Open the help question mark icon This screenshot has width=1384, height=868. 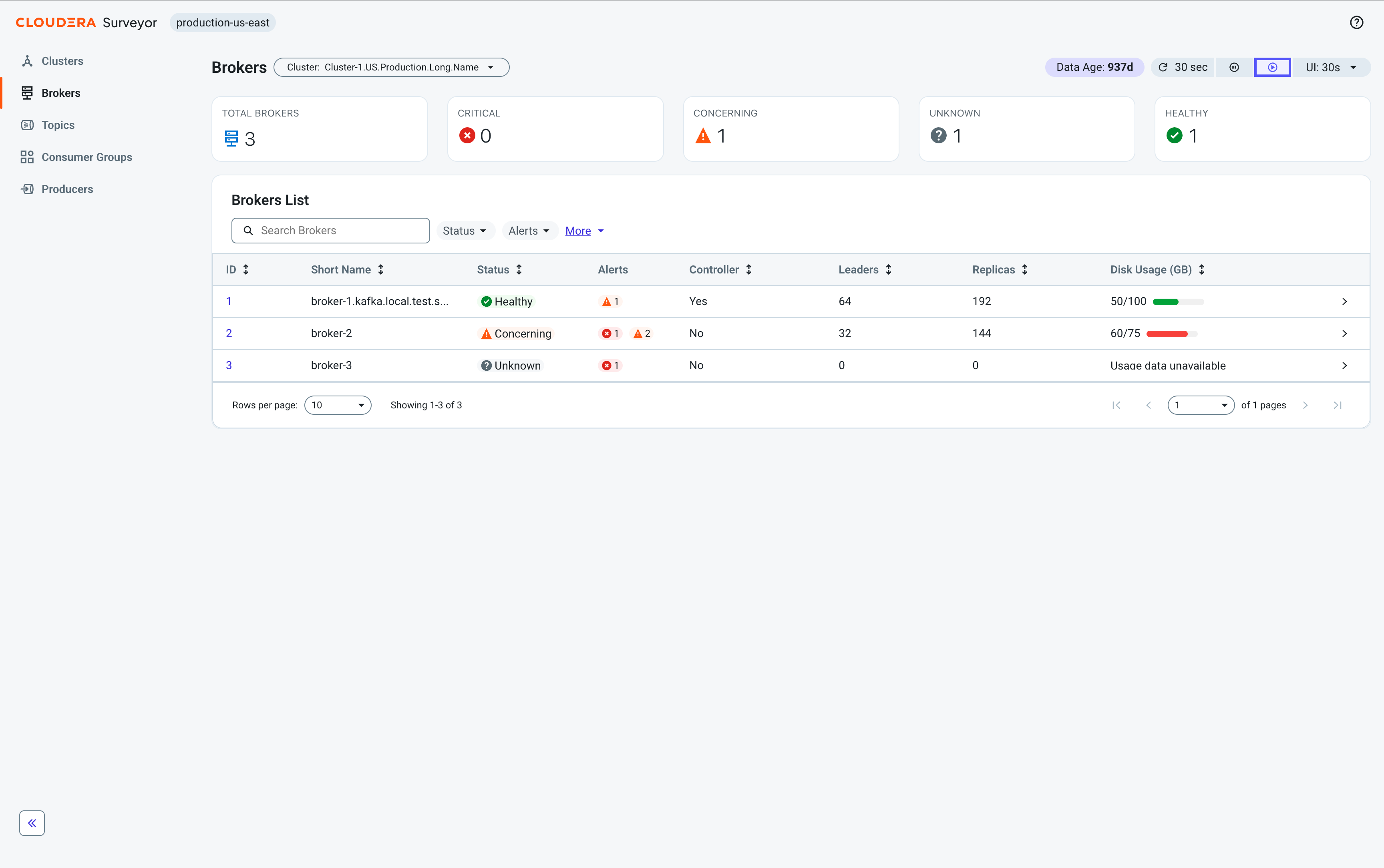[1356, 22]
